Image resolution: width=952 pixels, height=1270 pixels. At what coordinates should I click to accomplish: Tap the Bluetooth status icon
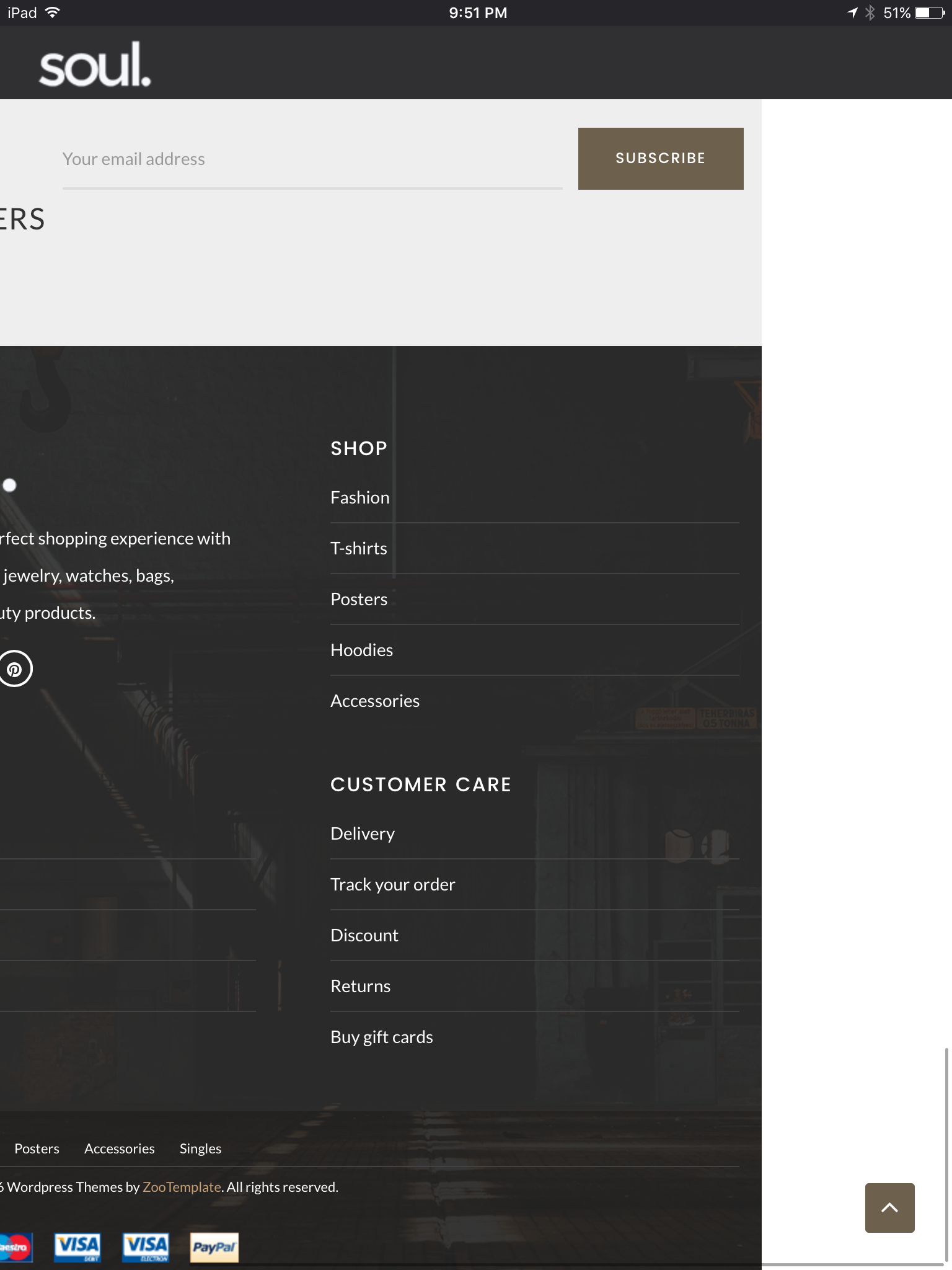[x=870, y=13]
